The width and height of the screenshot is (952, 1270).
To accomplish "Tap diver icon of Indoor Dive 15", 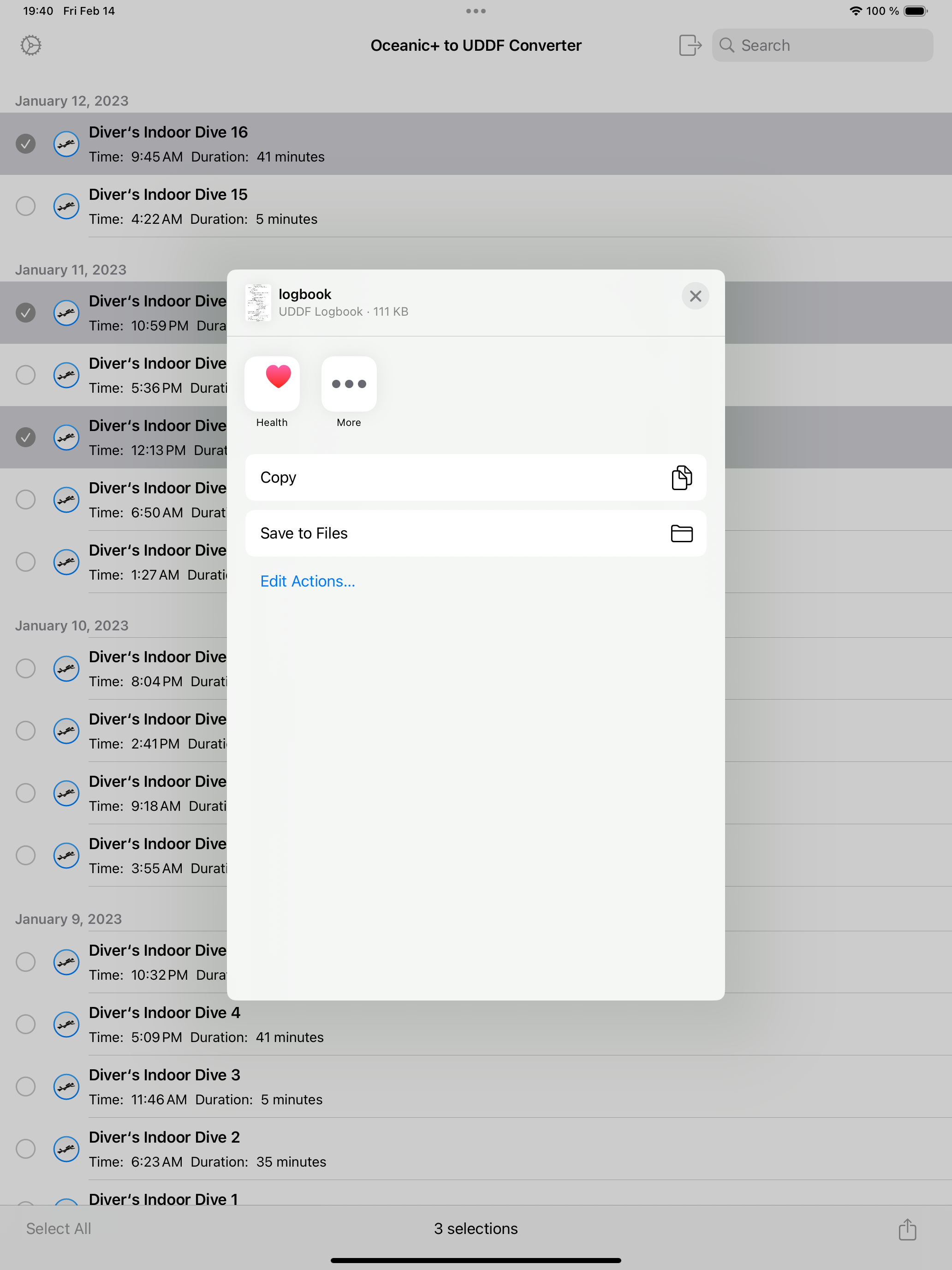I will [x=66, y=205].
